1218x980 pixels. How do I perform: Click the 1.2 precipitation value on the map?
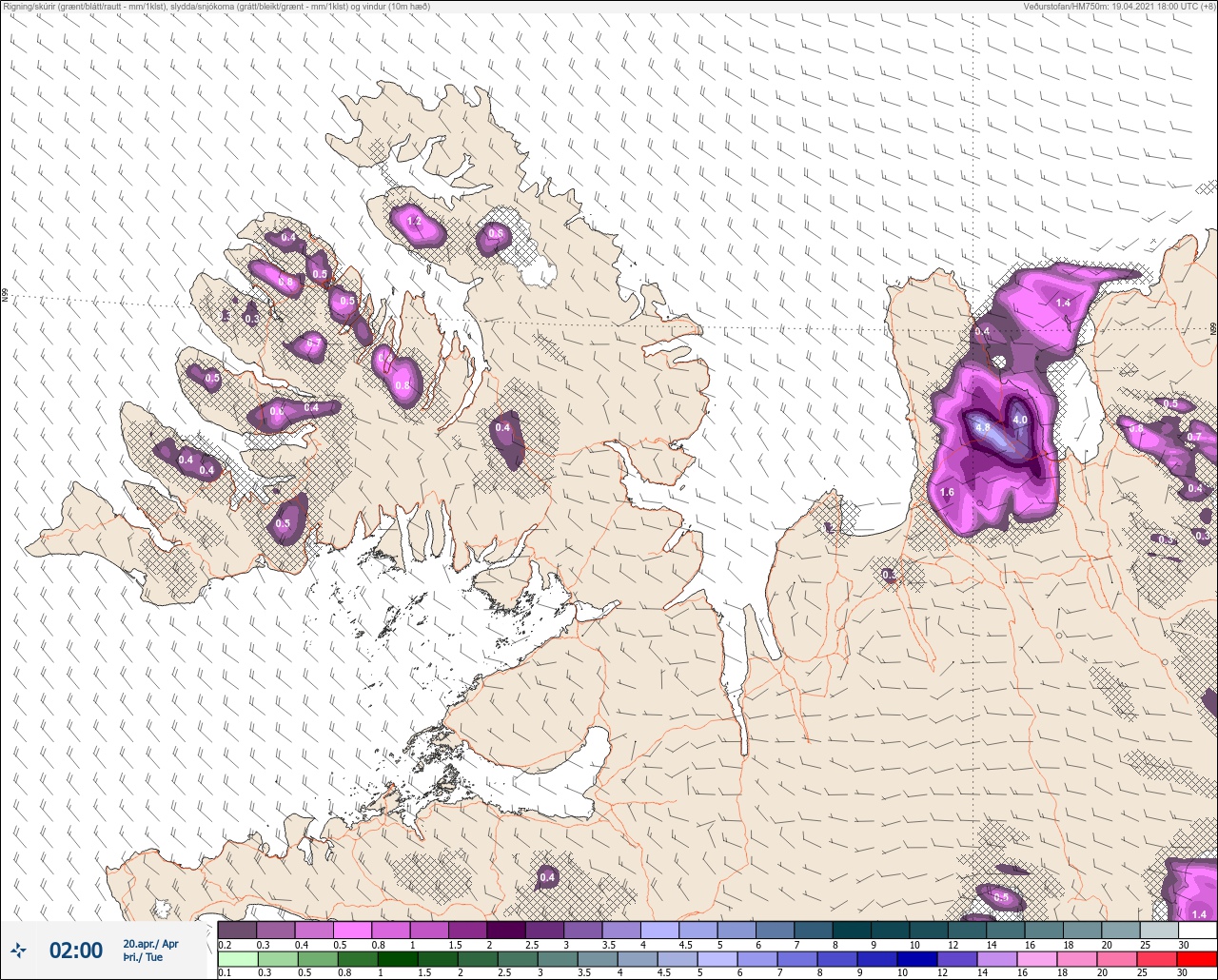414,221
